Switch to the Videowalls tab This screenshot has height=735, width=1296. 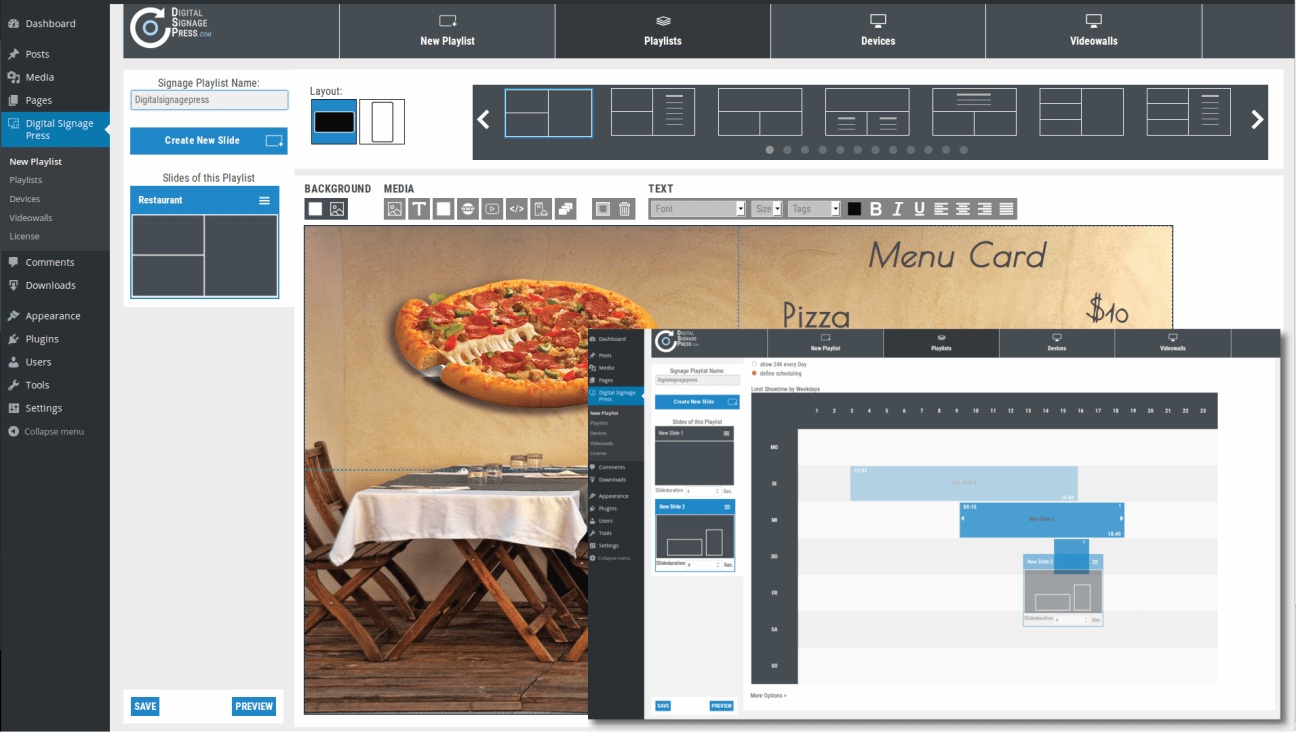[1093, 31]
